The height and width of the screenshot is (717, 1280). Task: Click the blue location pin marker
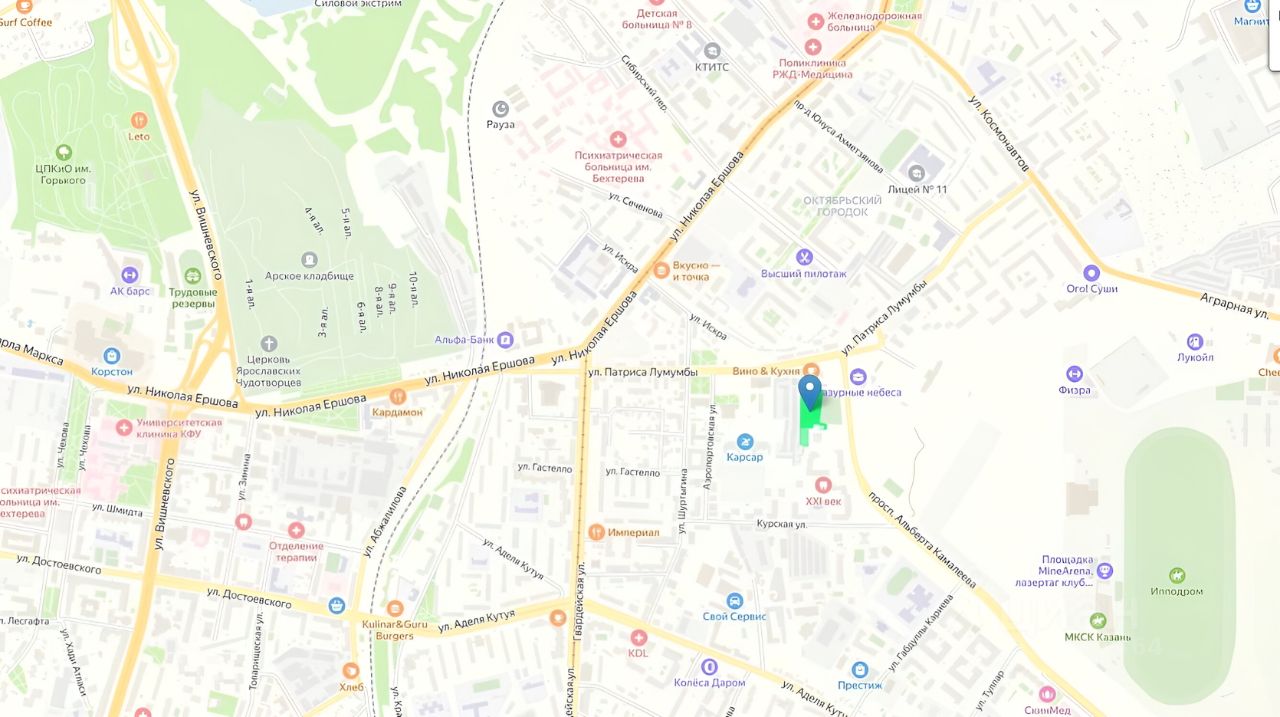tap(810, 391)
